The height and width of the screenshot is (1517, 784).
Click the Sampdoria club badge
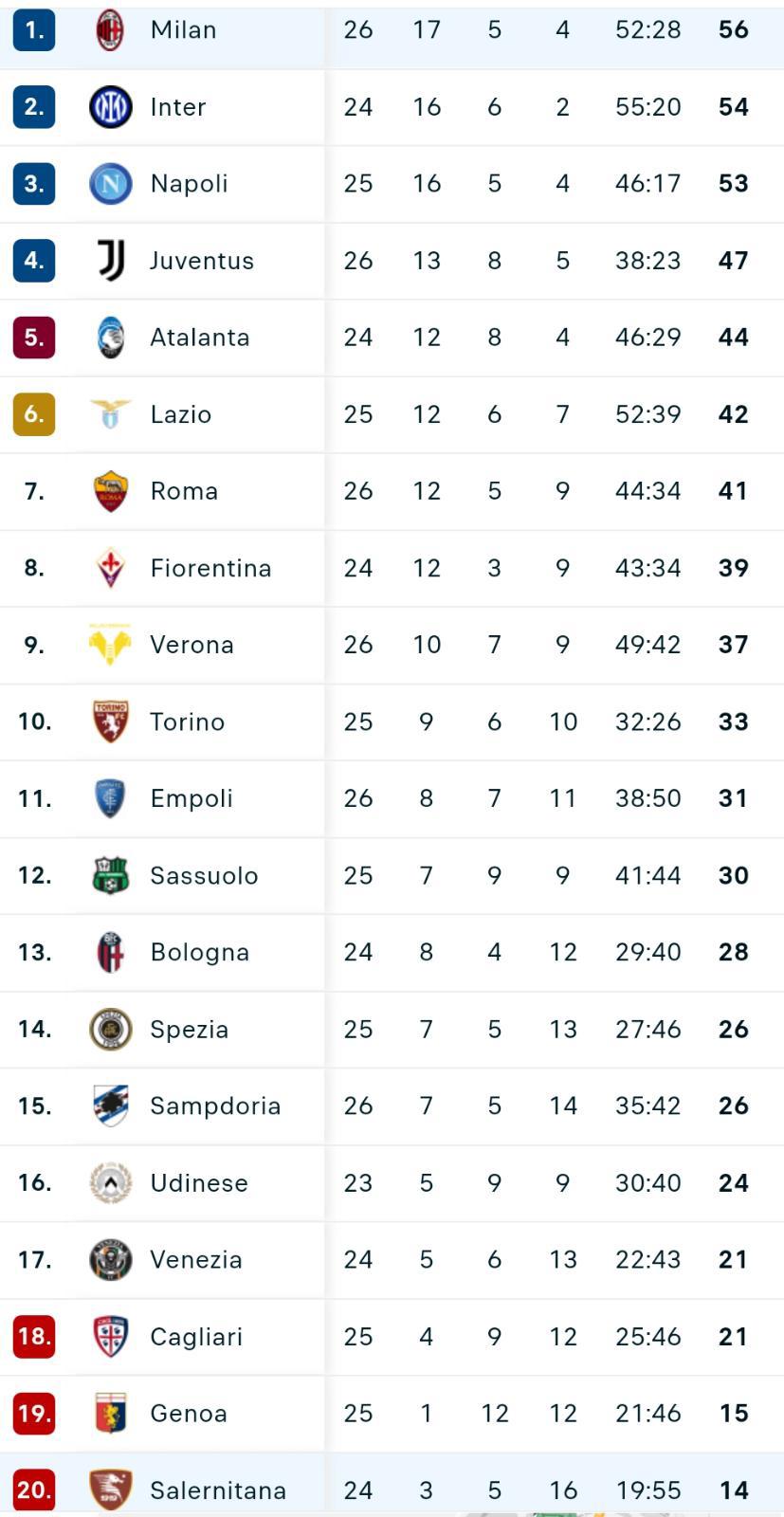pos(110,1106)
